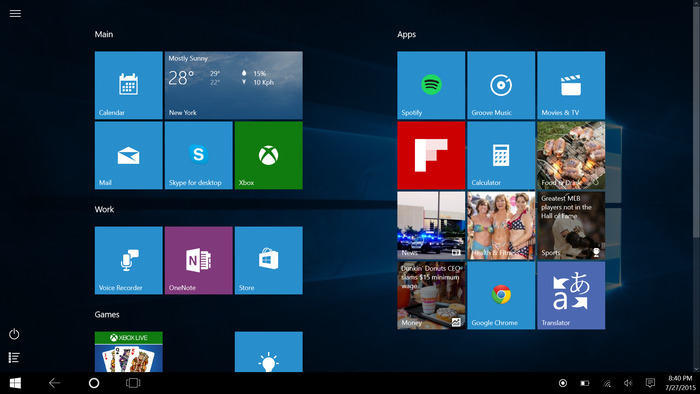
Task: Open the OneNote tile
Action: pyautogui.click(x=198, y=260)
